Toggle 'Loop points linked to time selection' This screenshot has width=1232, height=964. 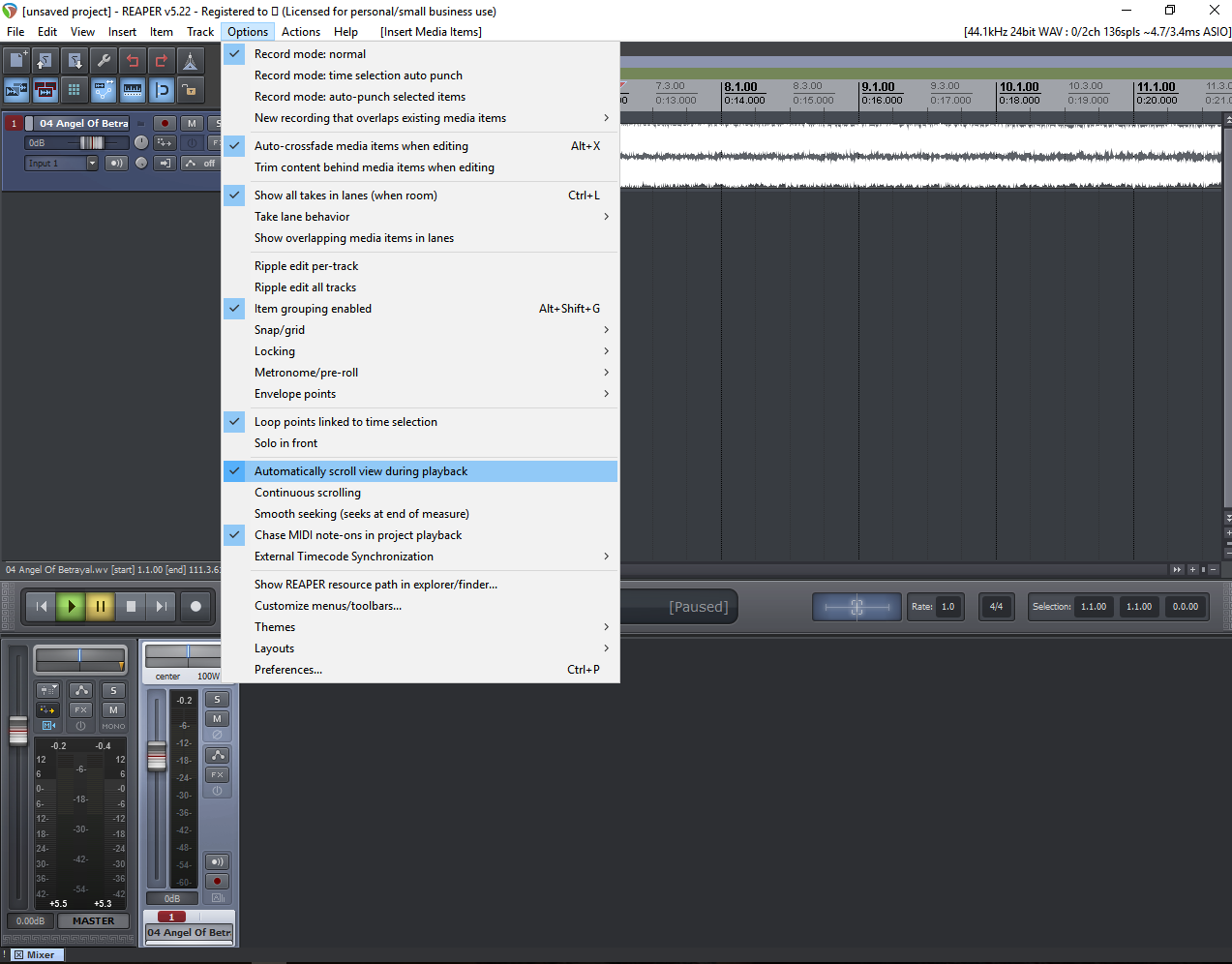click(x=420, y=422)
